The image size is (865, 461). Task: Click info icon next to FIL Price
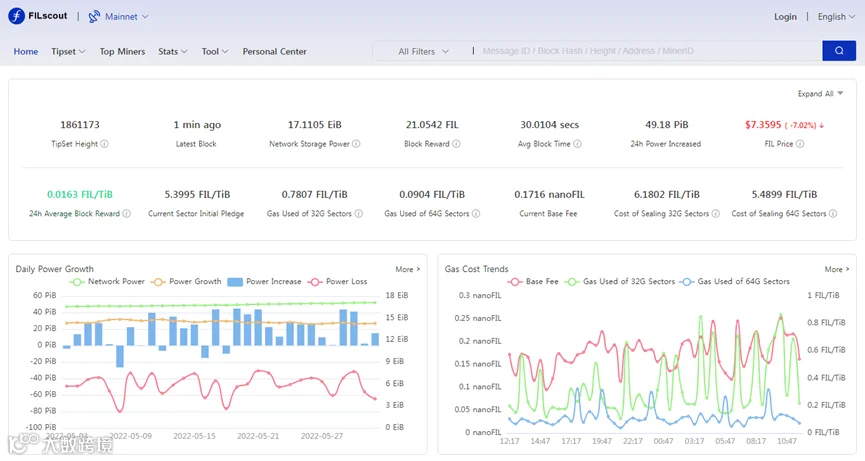coord(800,144)
